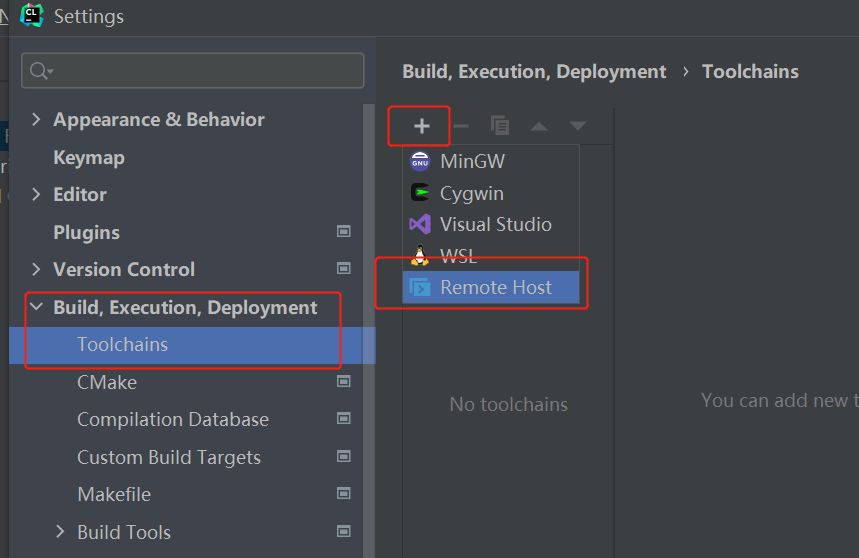Viewport: 859px width, 558px height.
Task: Click MinGW GNU icon in menu
Action: (420, 162)
